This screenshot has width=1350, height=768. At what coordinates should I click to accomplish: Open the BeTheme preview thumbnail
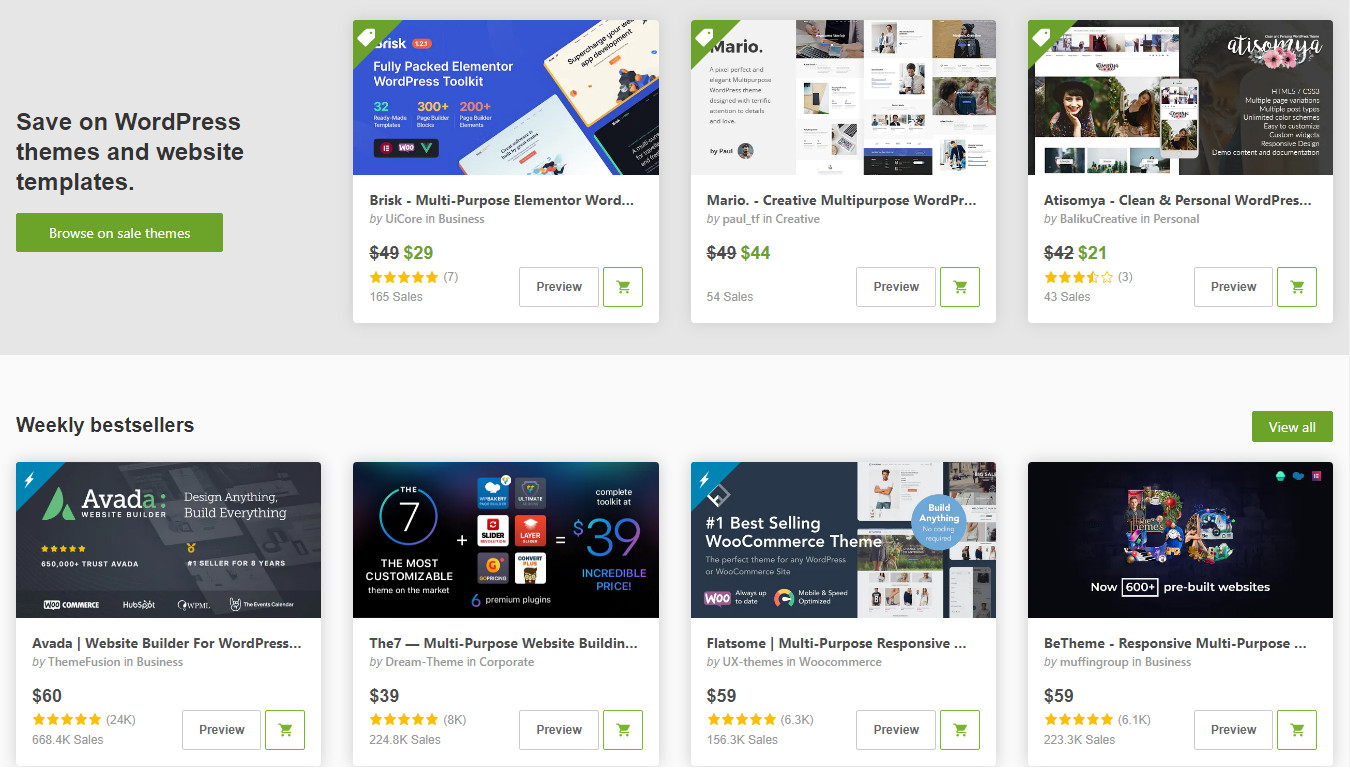tap(1180, 540)
